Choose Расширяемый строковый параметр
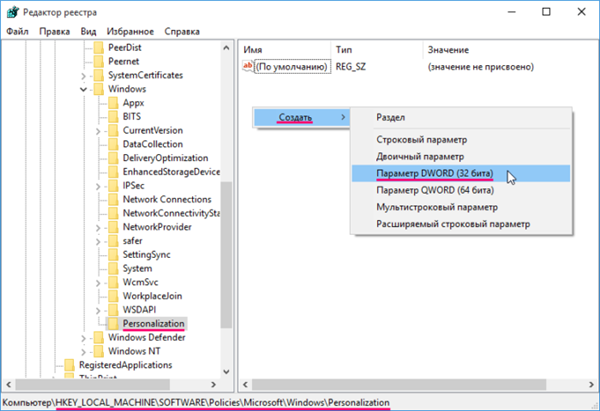This screenshot has height=411, width=600. [x=461, y=224]
